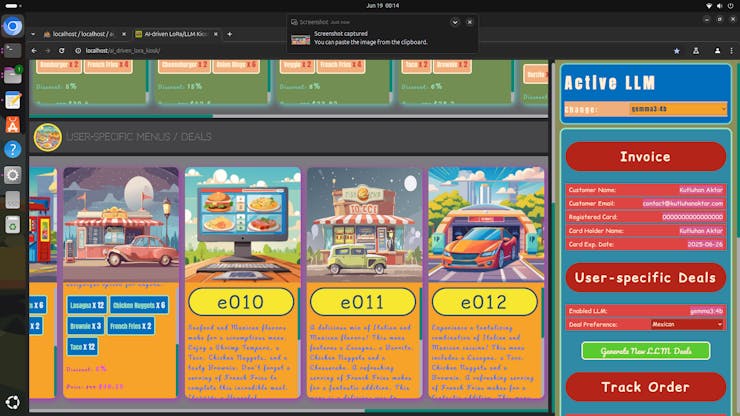Click the Taco X 12 item tag
The image size is (740, 416).
pos(83,347)
